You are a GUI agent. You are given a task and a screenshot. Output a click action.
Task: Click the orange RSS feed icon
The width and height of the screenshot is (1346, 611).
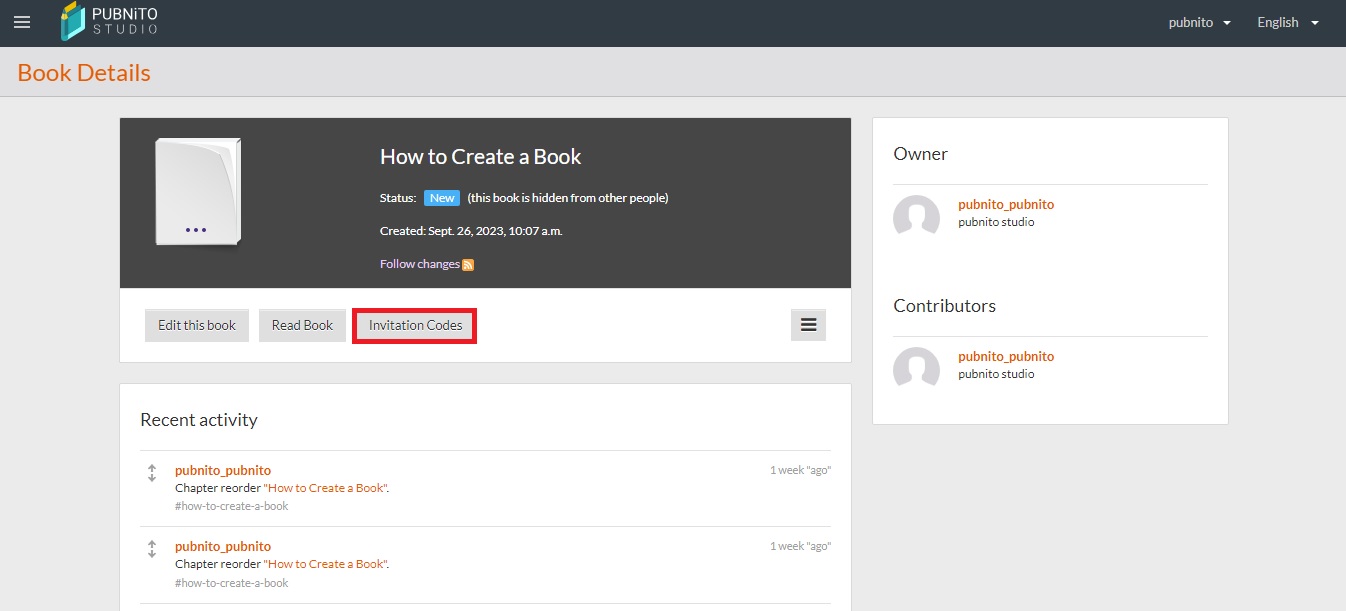(468, 265)
